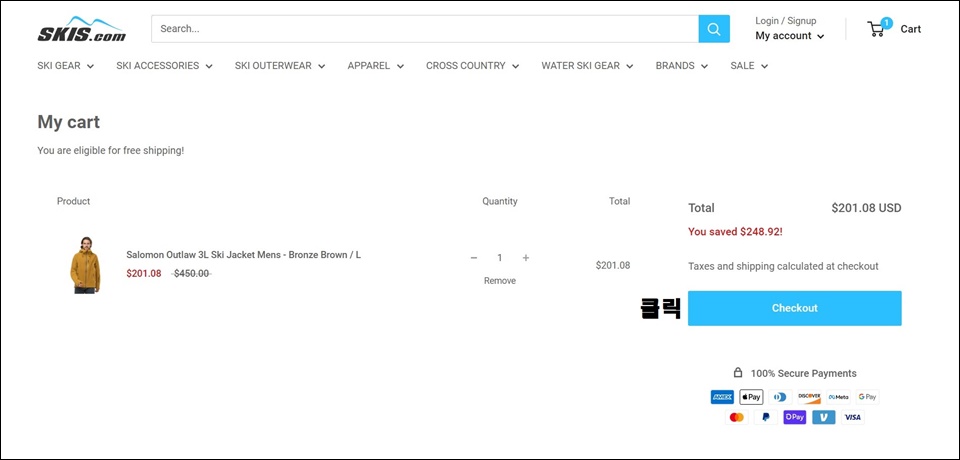
Task: Expand the SKI GEAR menu
Action: click(x=66, y=66)
